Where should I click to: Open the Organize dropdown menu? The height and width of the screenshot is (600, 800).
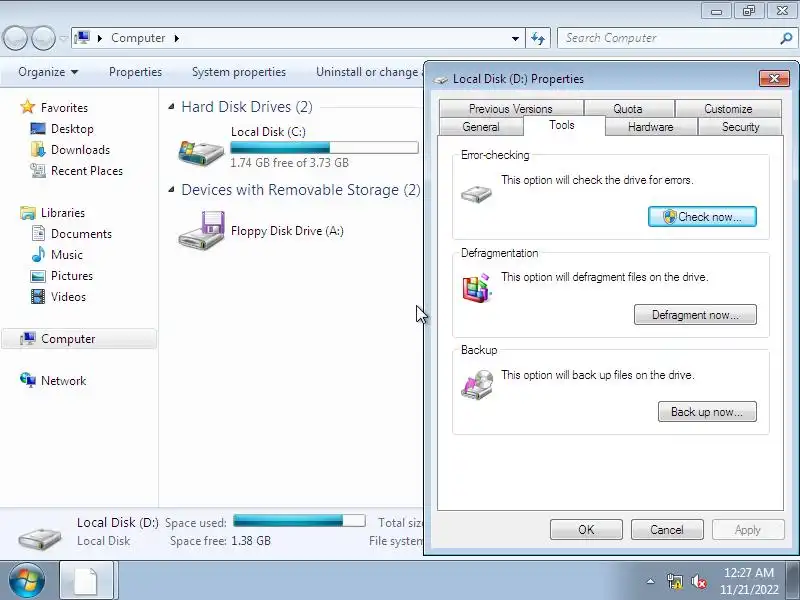[48, 72]
